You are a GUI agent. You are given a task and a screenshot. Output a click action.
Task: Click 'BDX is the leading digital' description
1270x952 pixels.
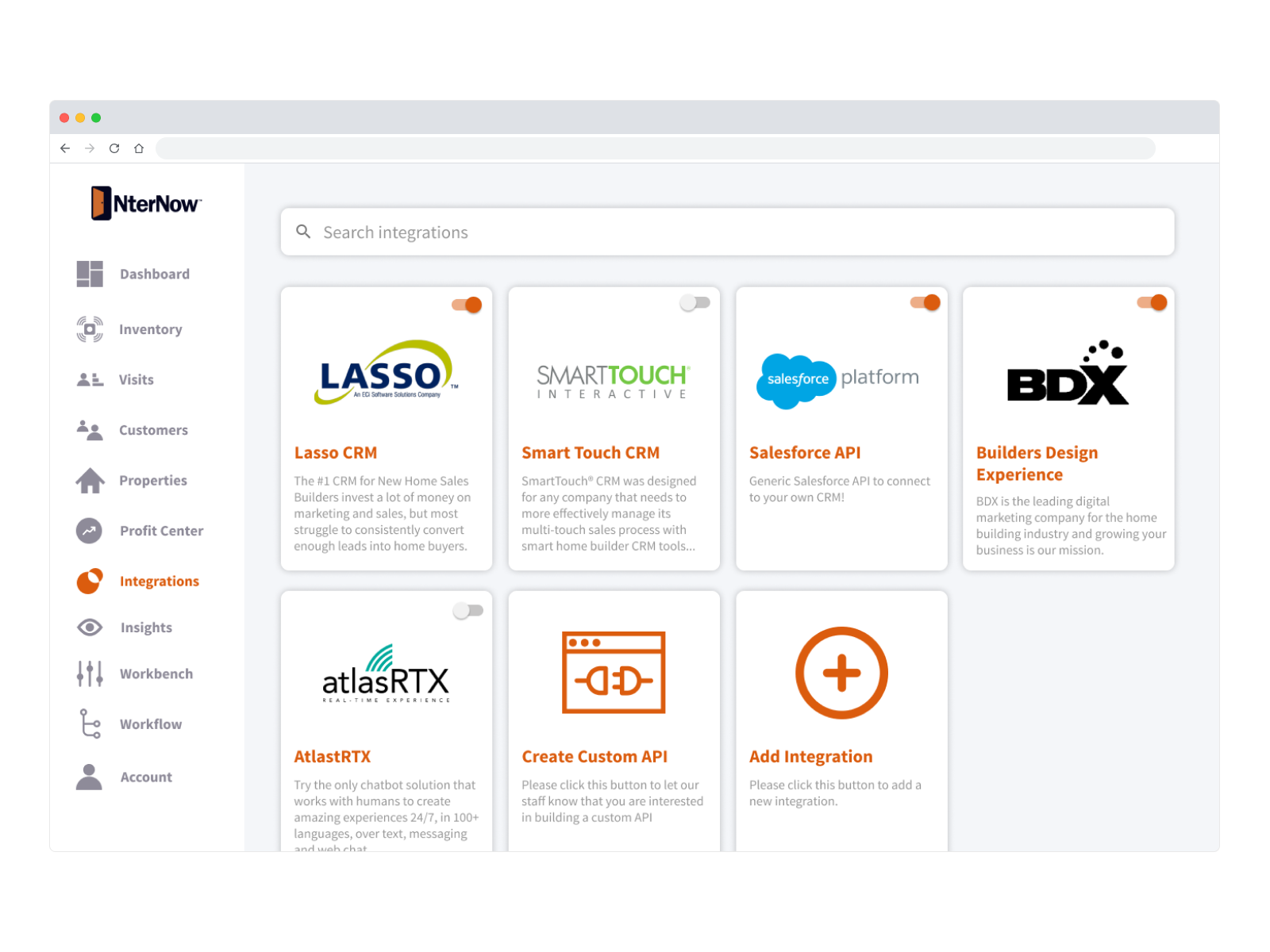(1072, 525)
